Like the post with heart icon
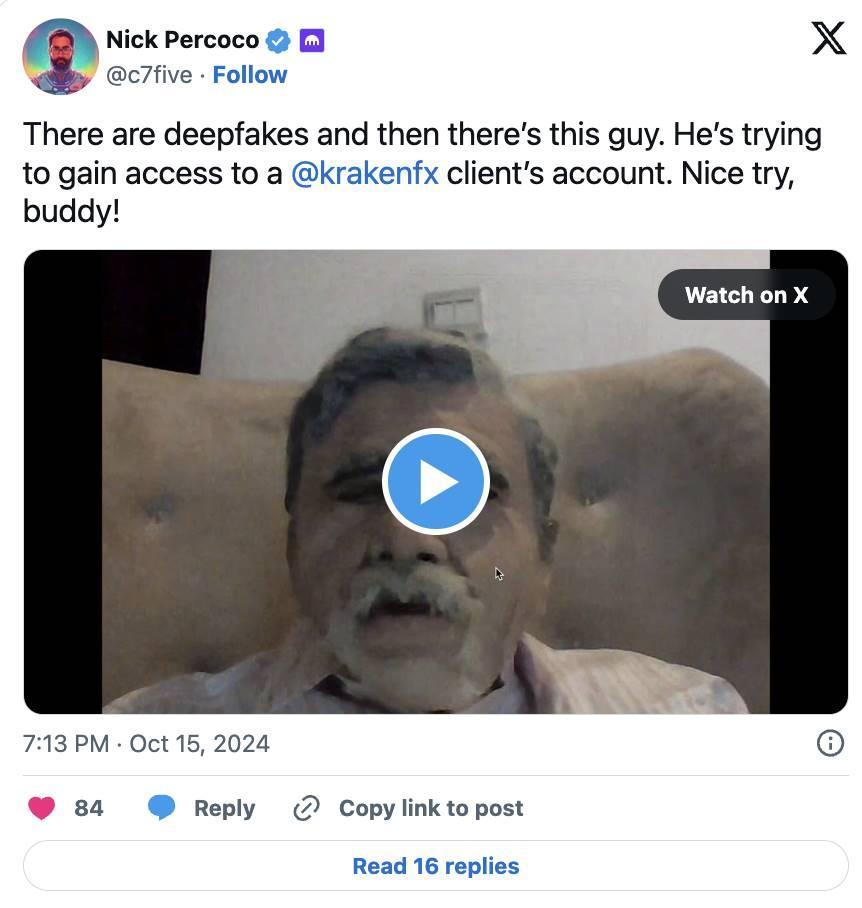Screen dimensions: 862x908 click(42, 808)
